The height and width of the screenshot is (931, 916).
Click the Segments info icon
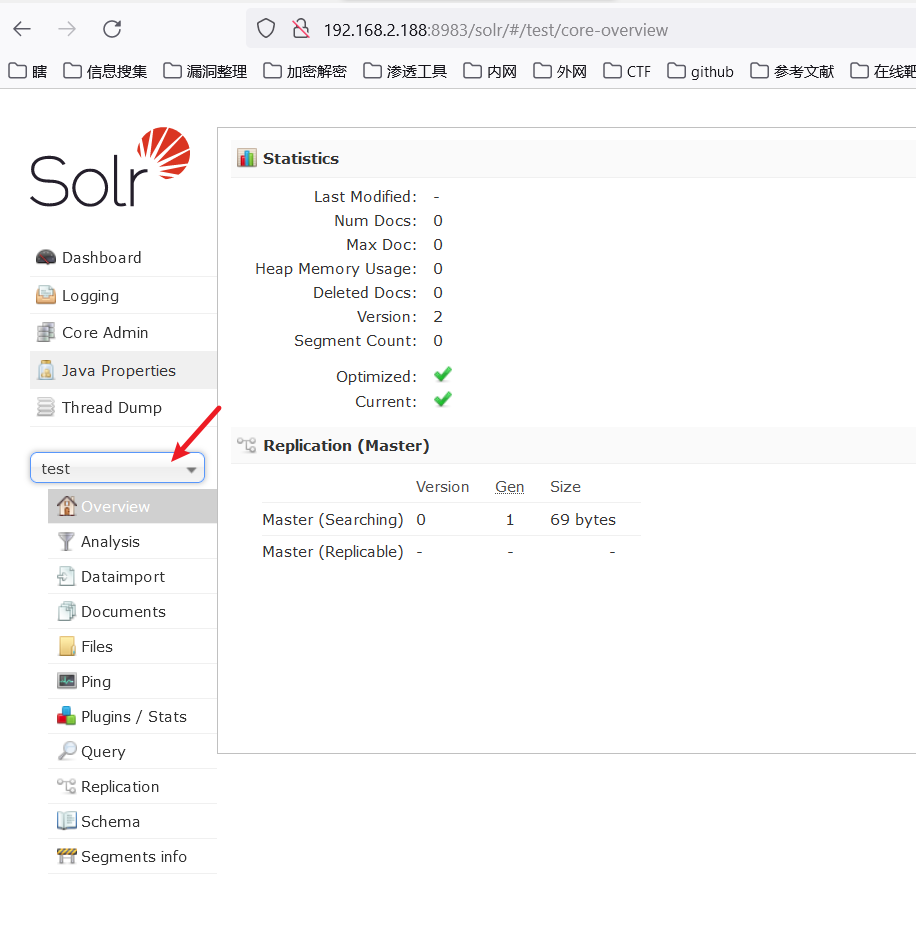coord(66,856)
